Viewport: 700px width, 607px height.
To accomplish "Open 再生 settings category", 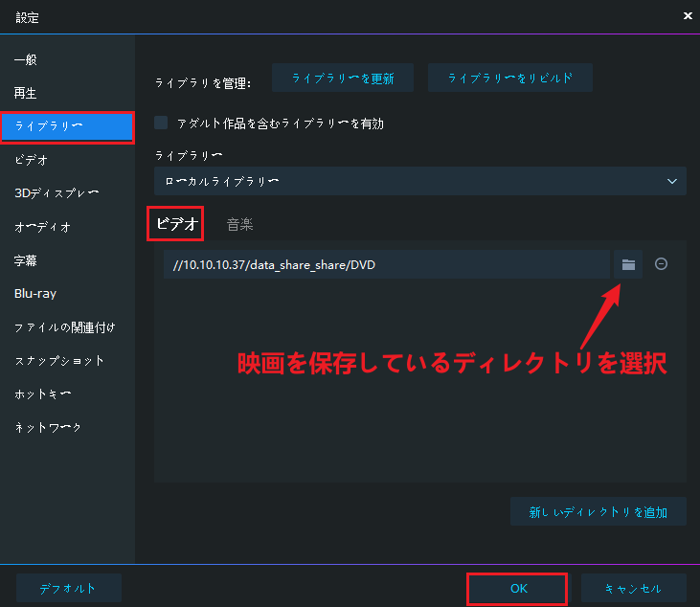I will (x=25, y=93).
